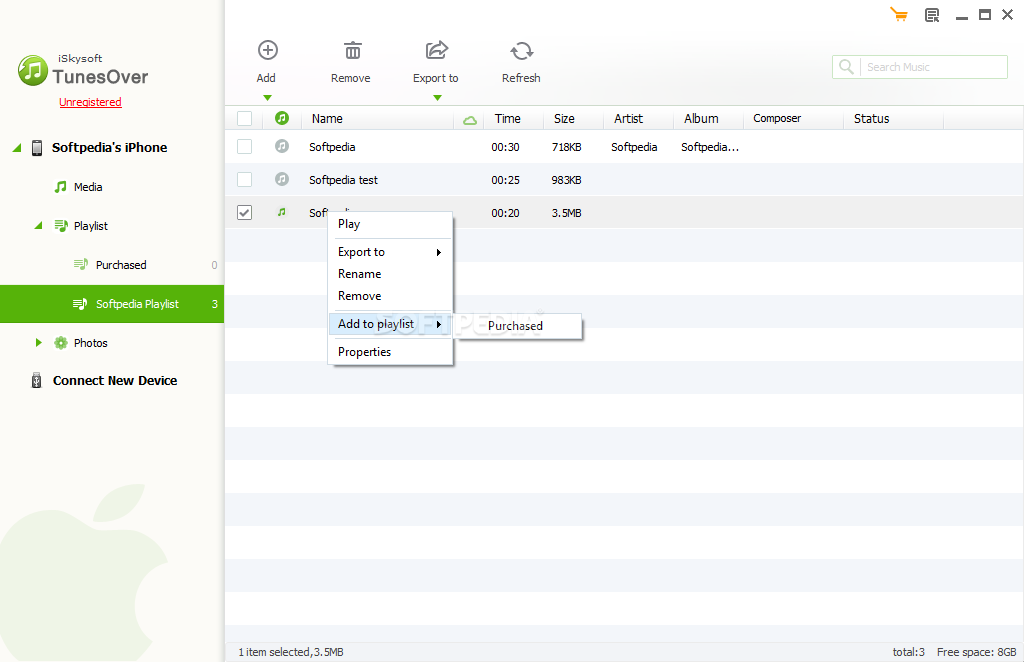Click the 983KB size cell
Image resolution: width=1024 pixels, height=662 pixels.
tap(566, 180)
